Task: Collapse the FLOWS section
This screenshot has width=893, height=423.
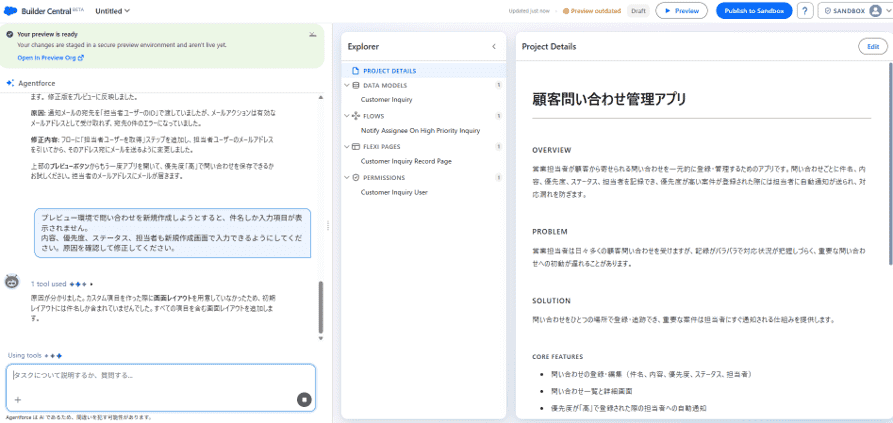Action: coord(347,116)
